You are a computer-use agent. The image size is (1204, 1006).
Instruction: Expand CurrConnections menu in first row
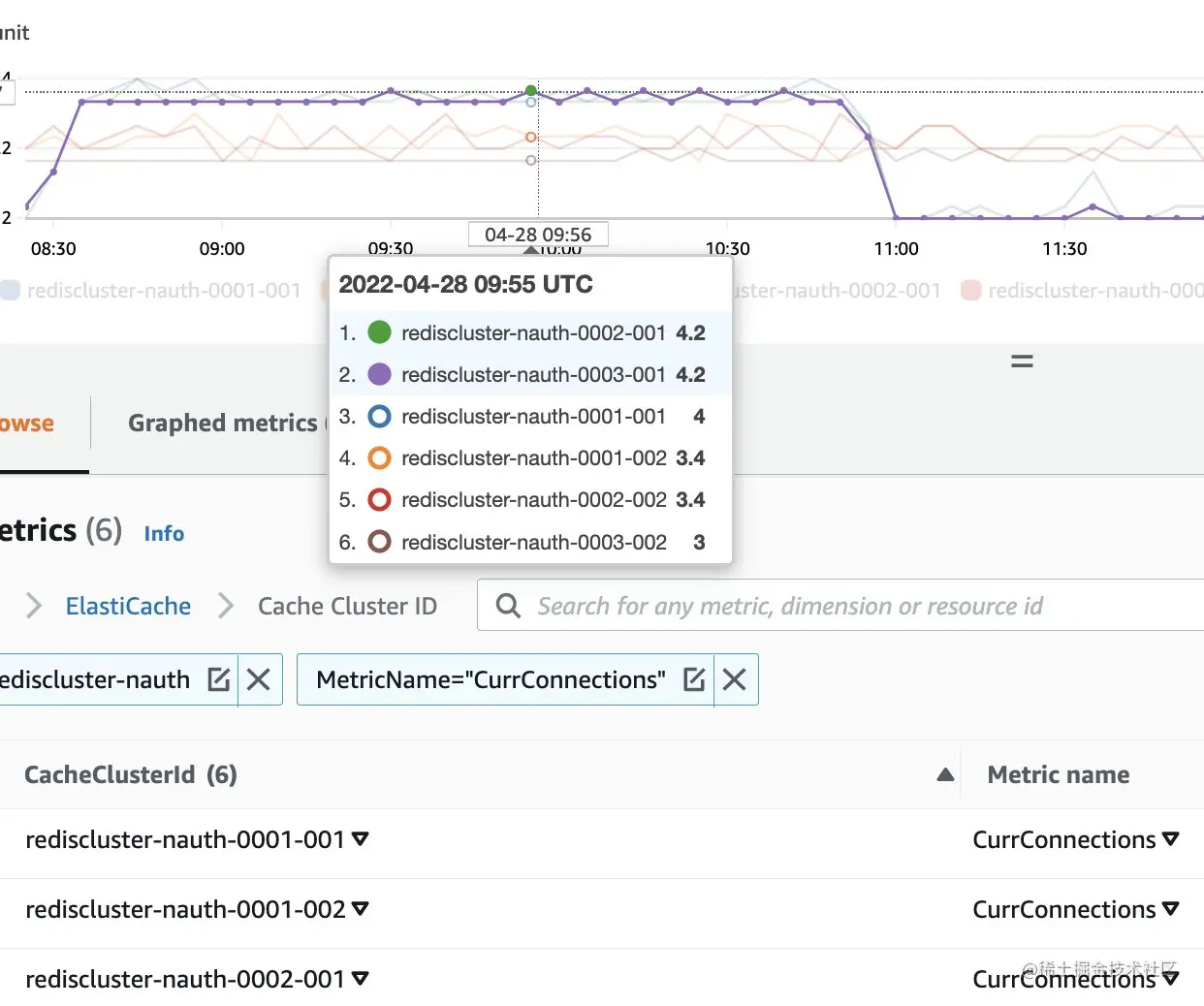pos(1171,839)
